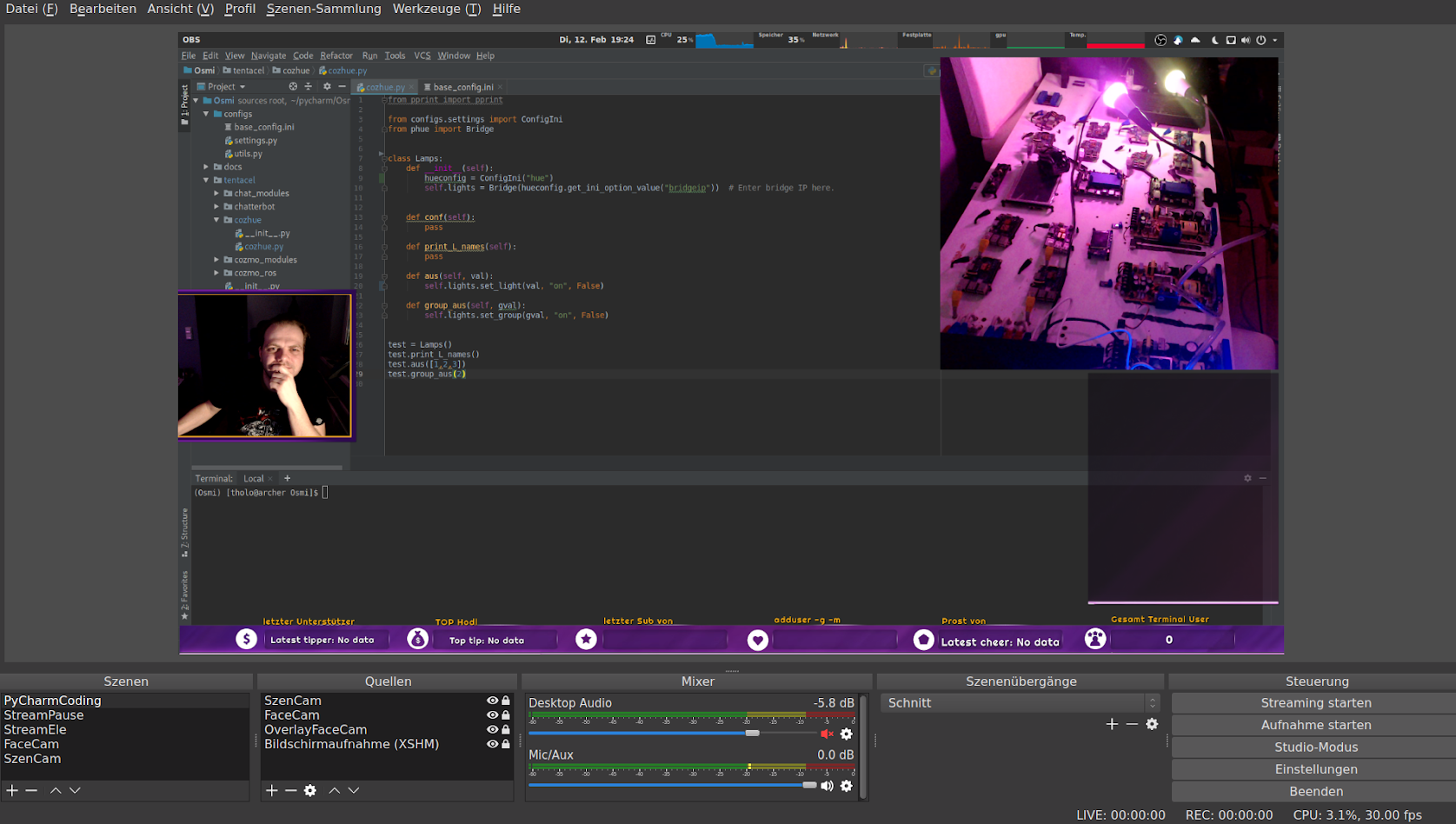
Task: Toggle lock on SzenCam source
Action: [506, 701]
